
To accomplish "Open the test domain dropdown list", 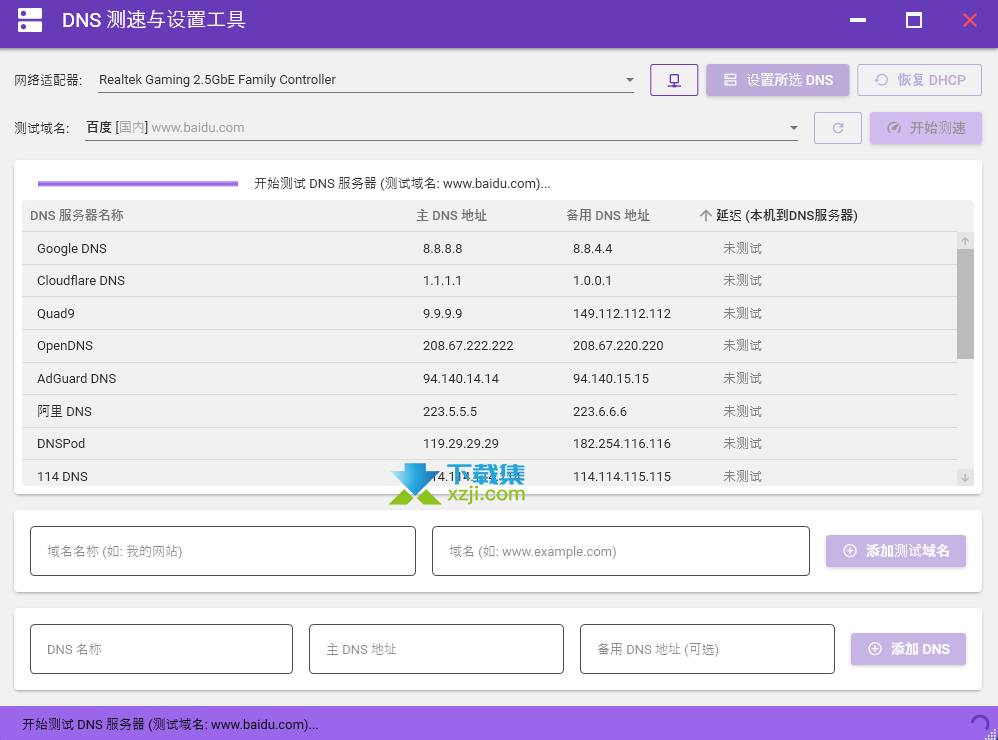I will coord(793,128).
